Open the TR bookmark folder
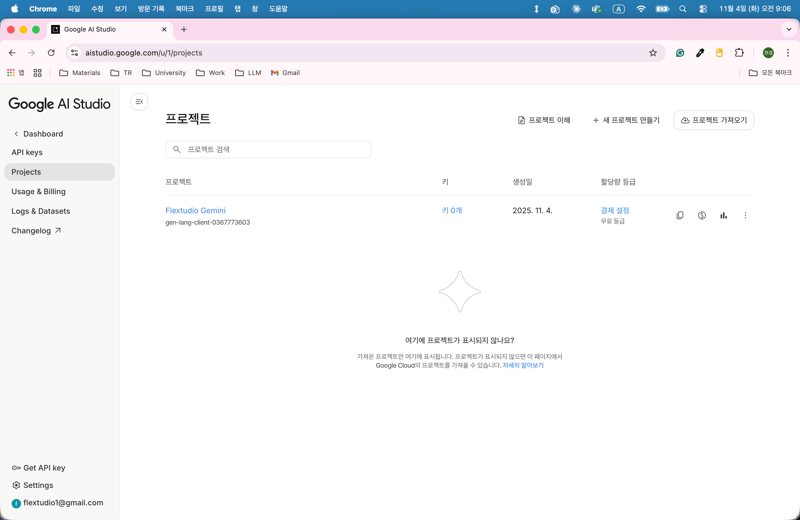The width and height of the screenshot is (800, 520). point(121,73)
